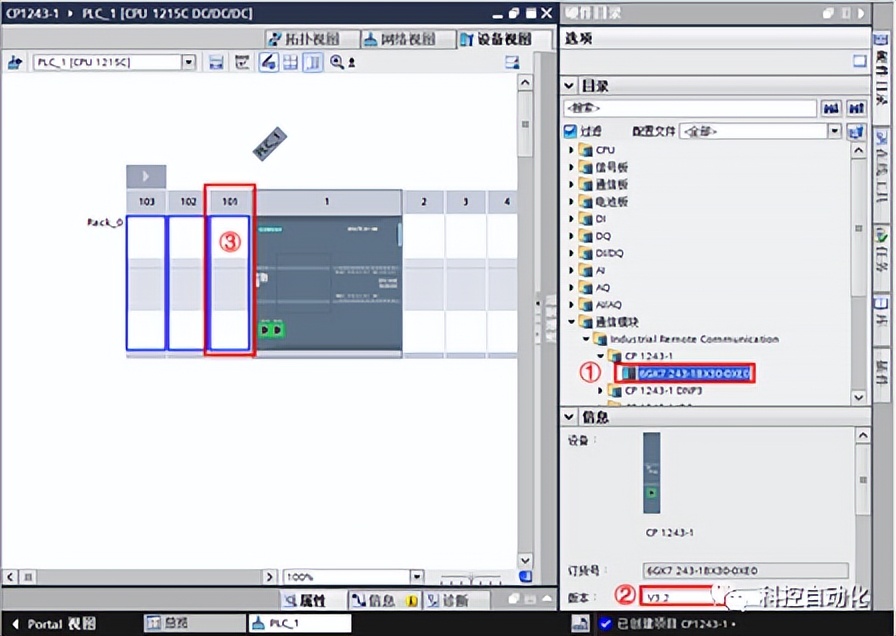
Task: Click the go-to-network-view icon left of device selector
Action: [x=15, y=62]
